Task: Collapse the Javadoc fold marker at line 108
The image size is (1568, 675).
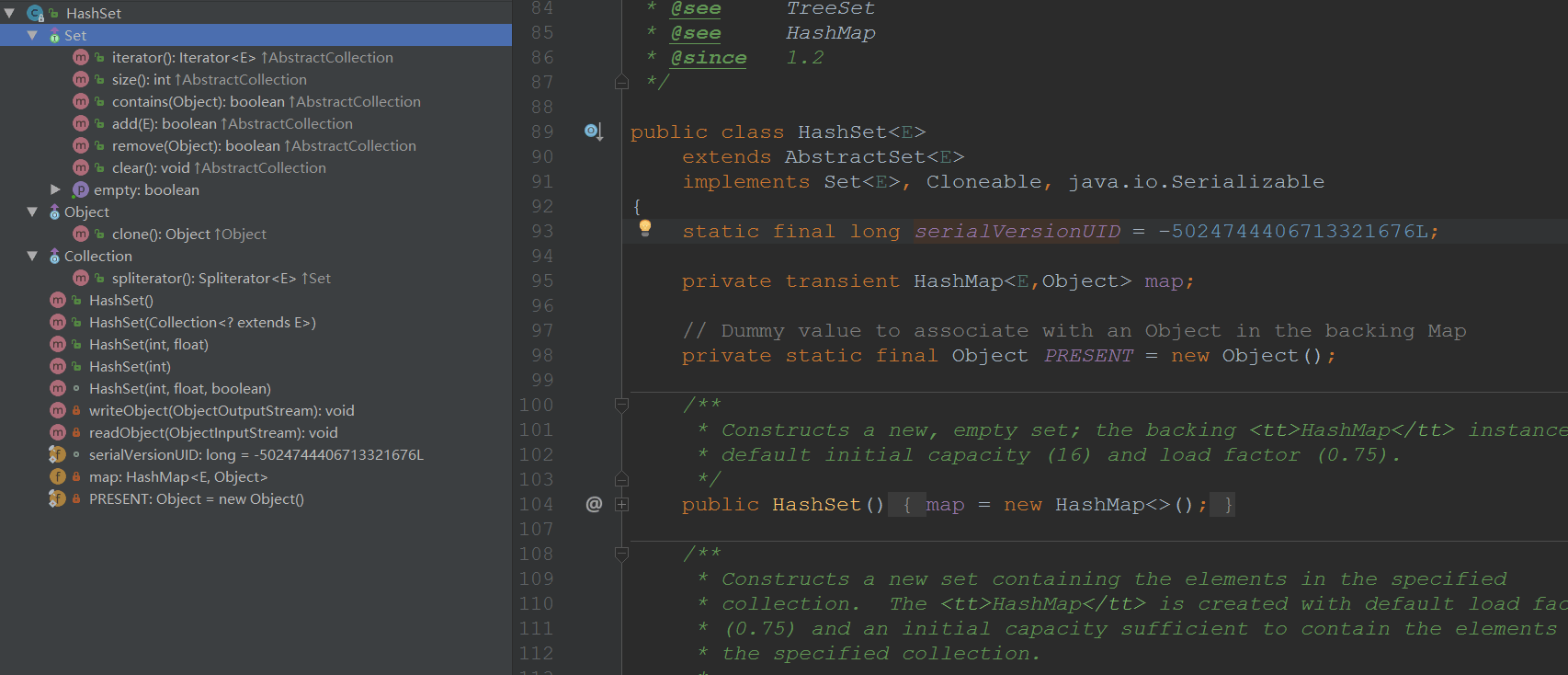Action: click(621, 554)
